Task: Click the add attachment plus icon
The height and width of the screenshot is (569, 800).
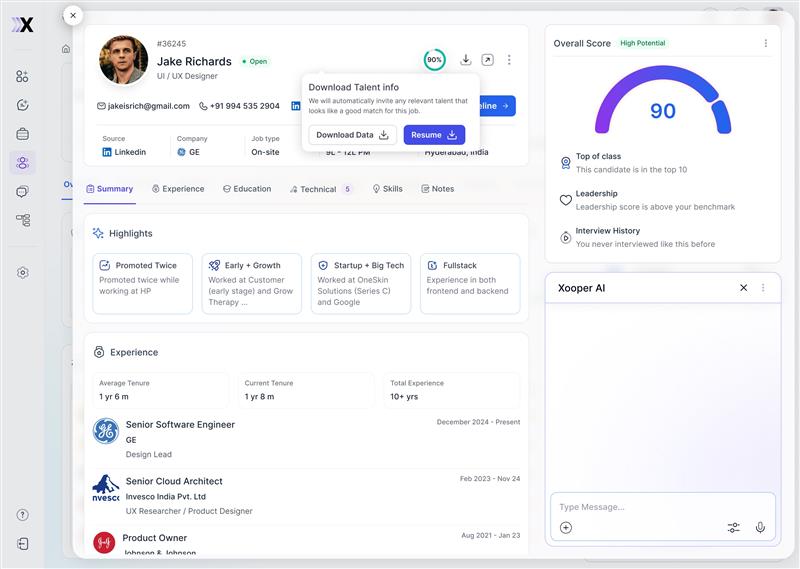Action: coord(566,528)
